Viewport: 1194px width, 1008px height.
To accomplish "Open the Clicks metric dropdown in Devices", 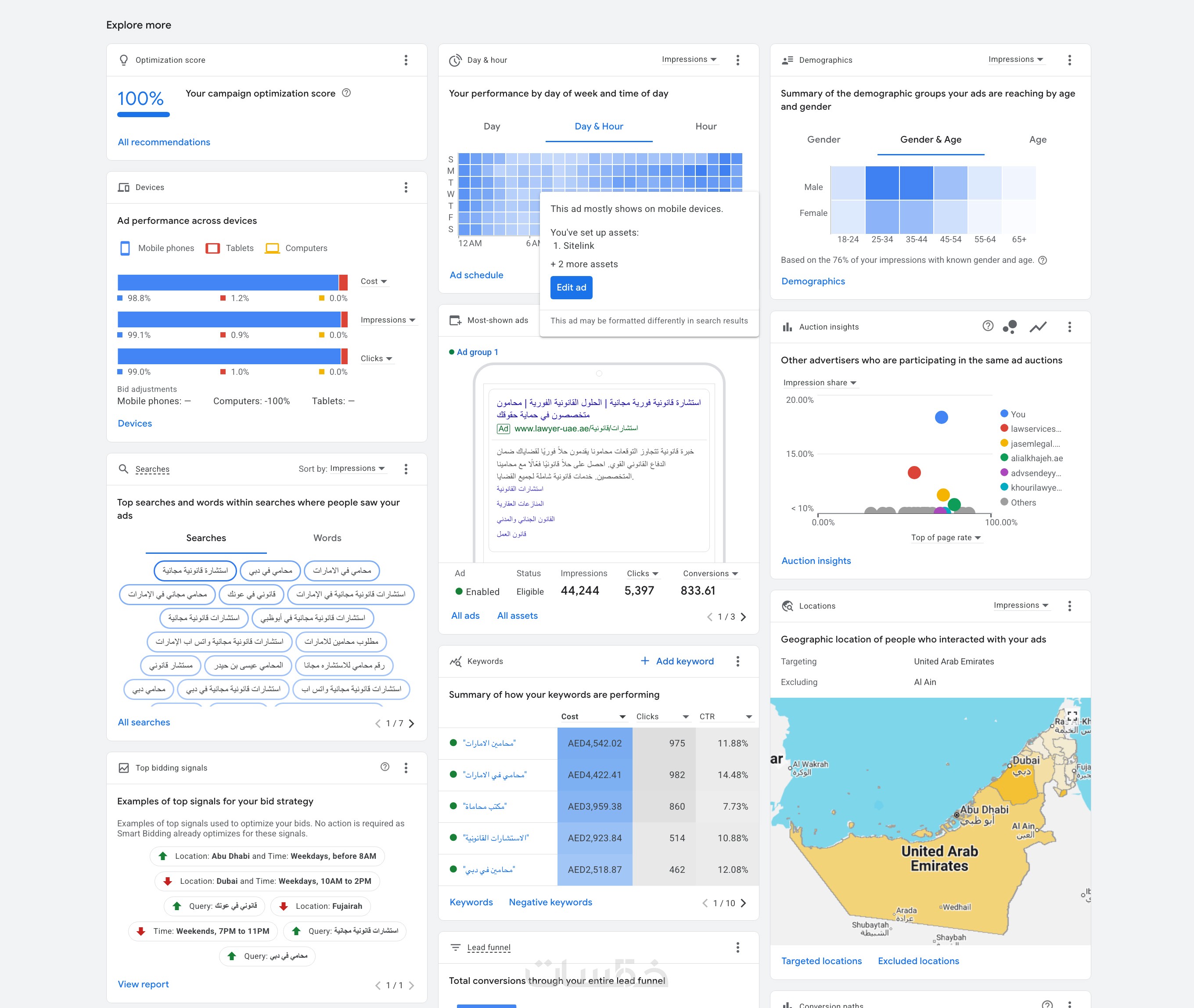I will [x=377, y=359].
